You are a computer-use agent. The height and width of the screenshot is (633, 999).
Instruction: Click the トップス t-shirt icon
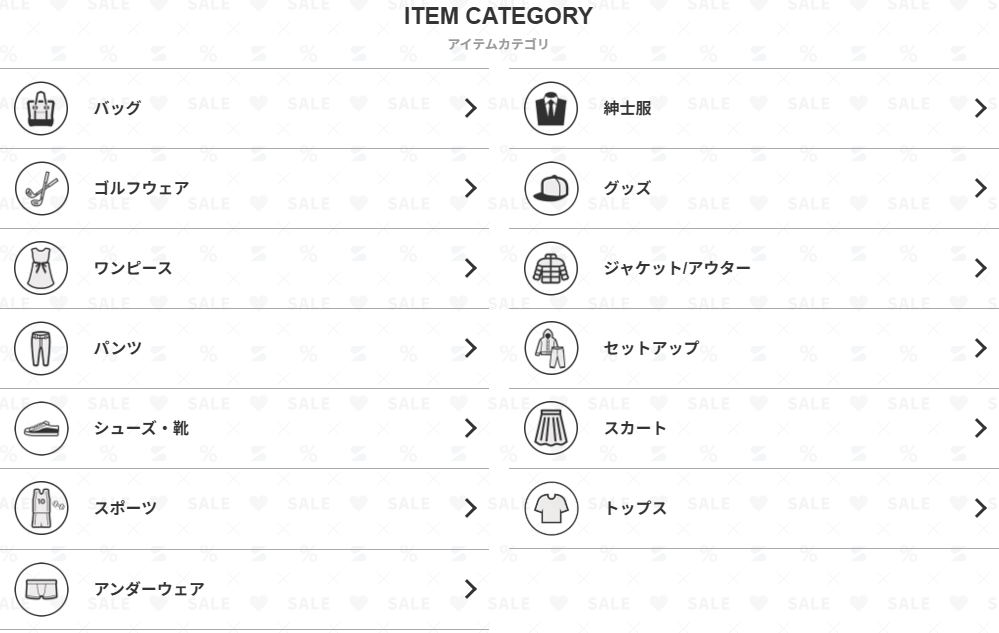pos(551,508)
